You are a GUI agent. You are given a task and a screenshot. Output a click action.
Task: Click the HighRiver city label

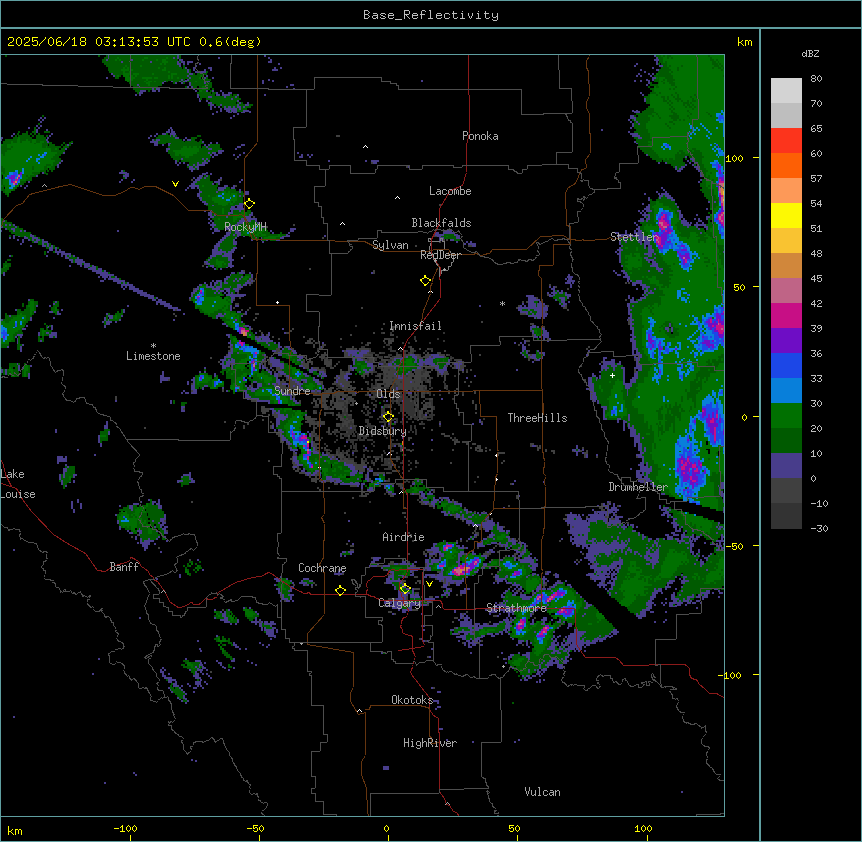430,743
